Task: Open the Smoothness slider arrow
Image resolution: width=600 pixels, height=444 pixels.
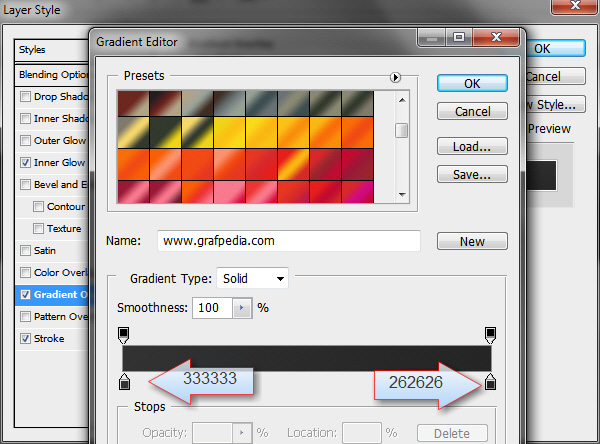Action: [x=242, y=308]
